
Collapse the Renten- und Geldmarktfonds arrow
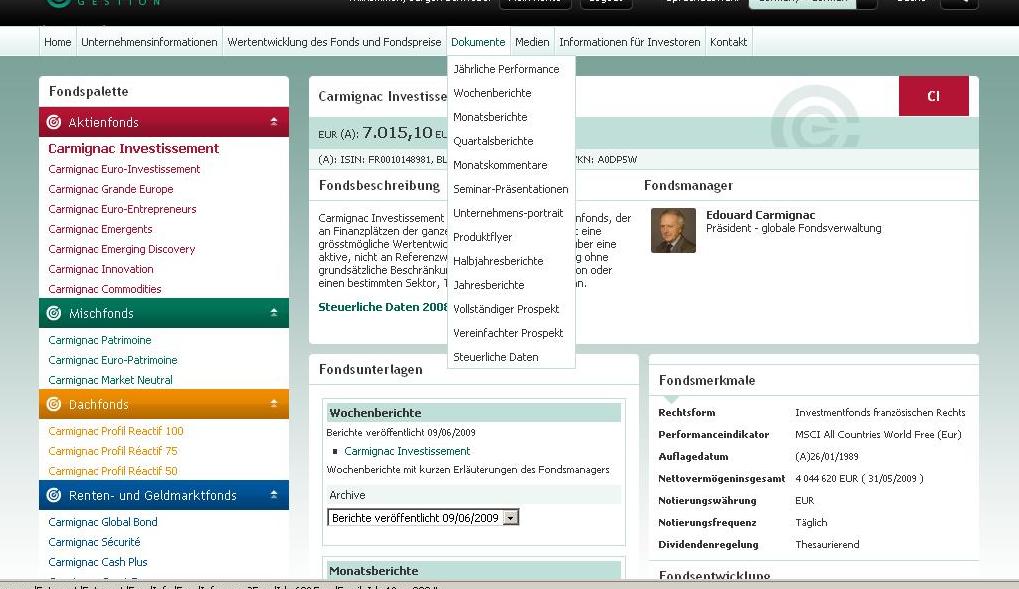coord(274,495)
